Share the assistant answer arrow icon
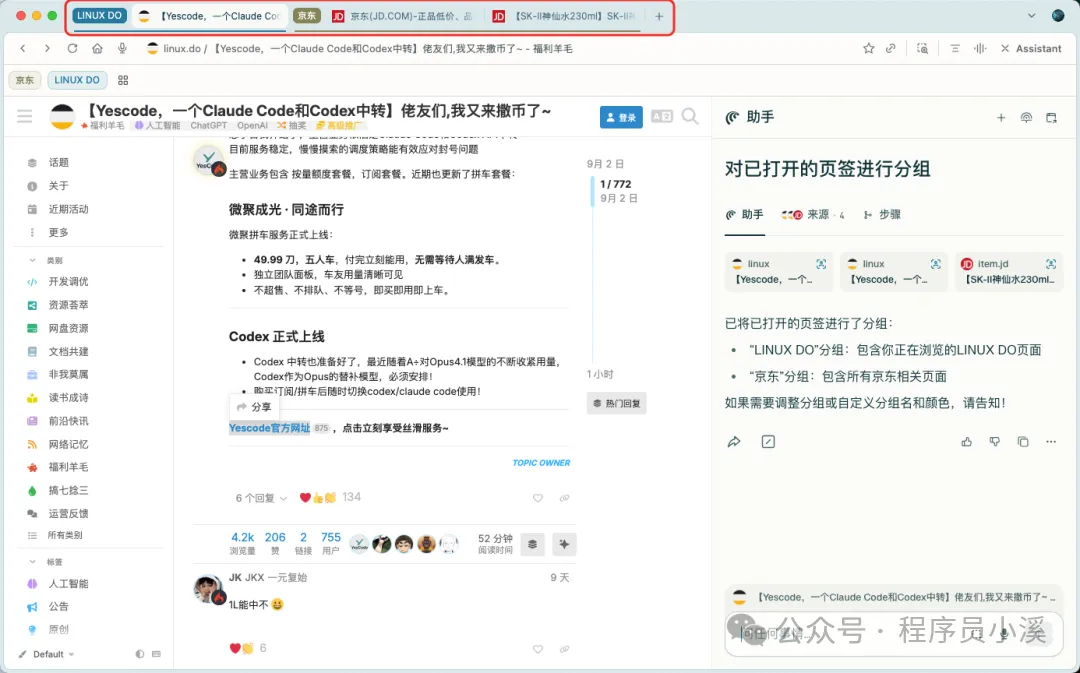The width and height of the screenshot is (1080, 673). pos(734,442)
